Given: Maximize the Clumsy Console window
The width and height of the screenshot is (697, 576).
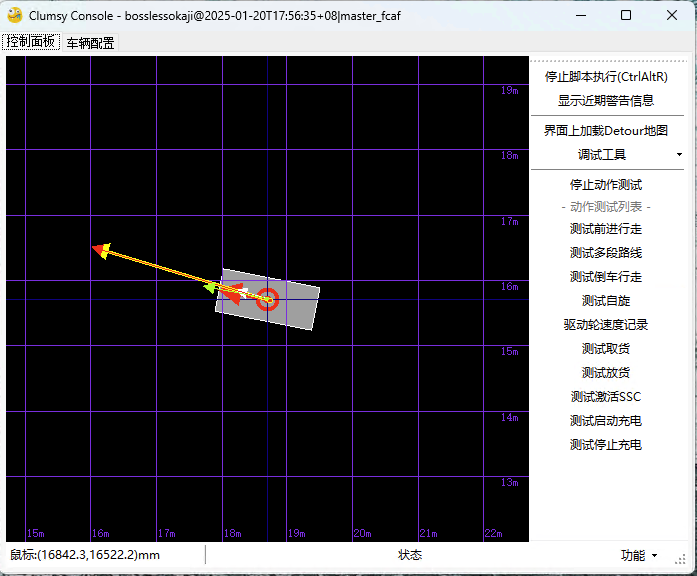Looking at the screenshot, I should (626, 15).
